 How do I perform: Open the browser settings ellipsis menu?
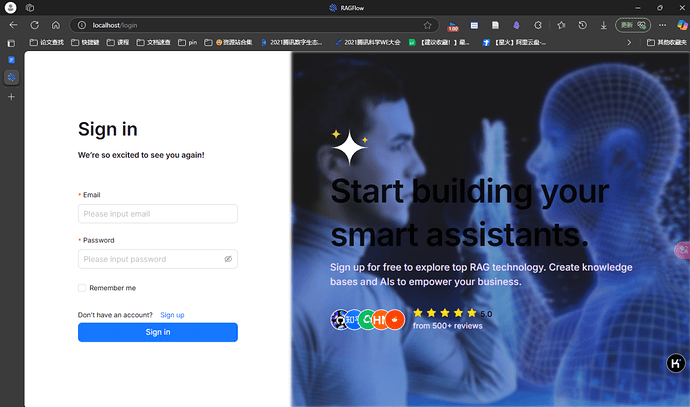click(x=662, y=25)
